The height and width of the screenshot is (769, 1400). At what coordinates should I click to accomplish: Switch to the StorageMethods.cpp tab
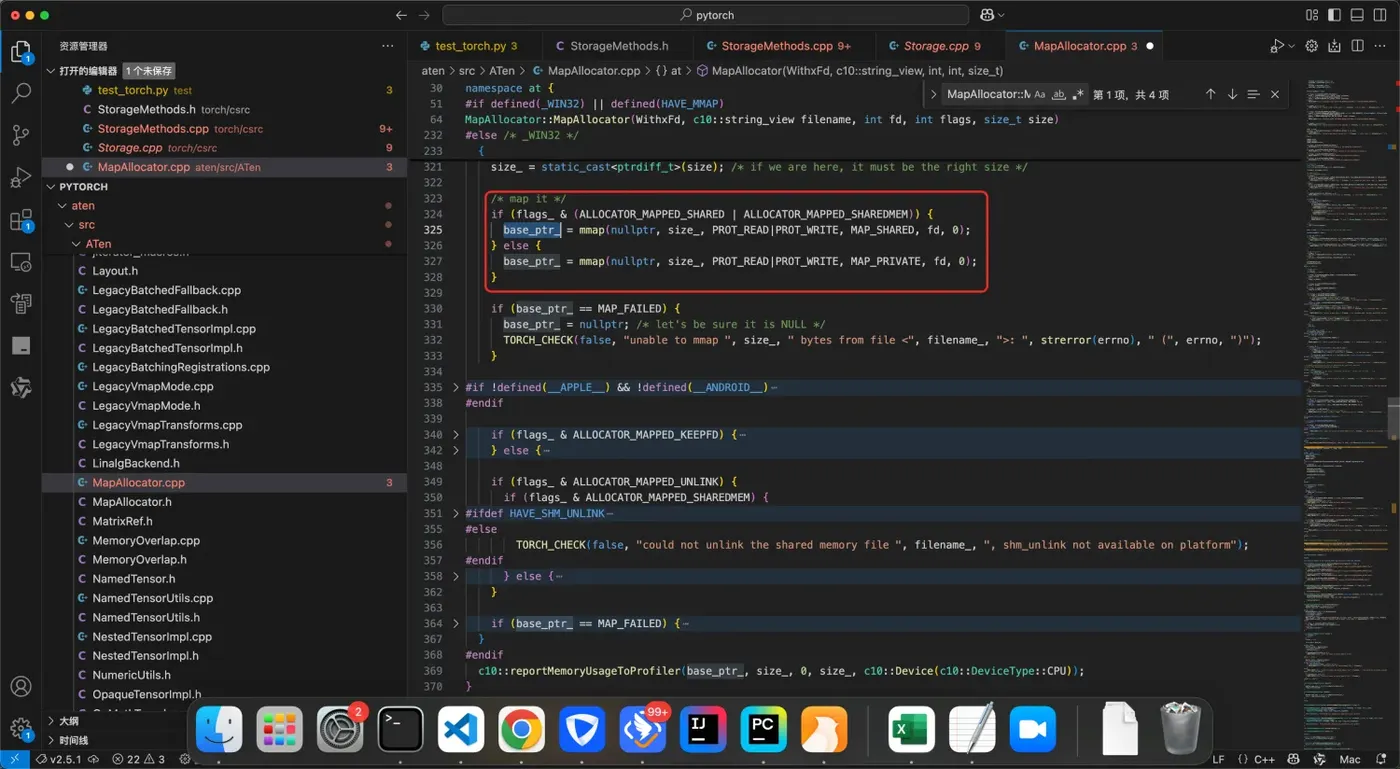(x=784, y=46)
